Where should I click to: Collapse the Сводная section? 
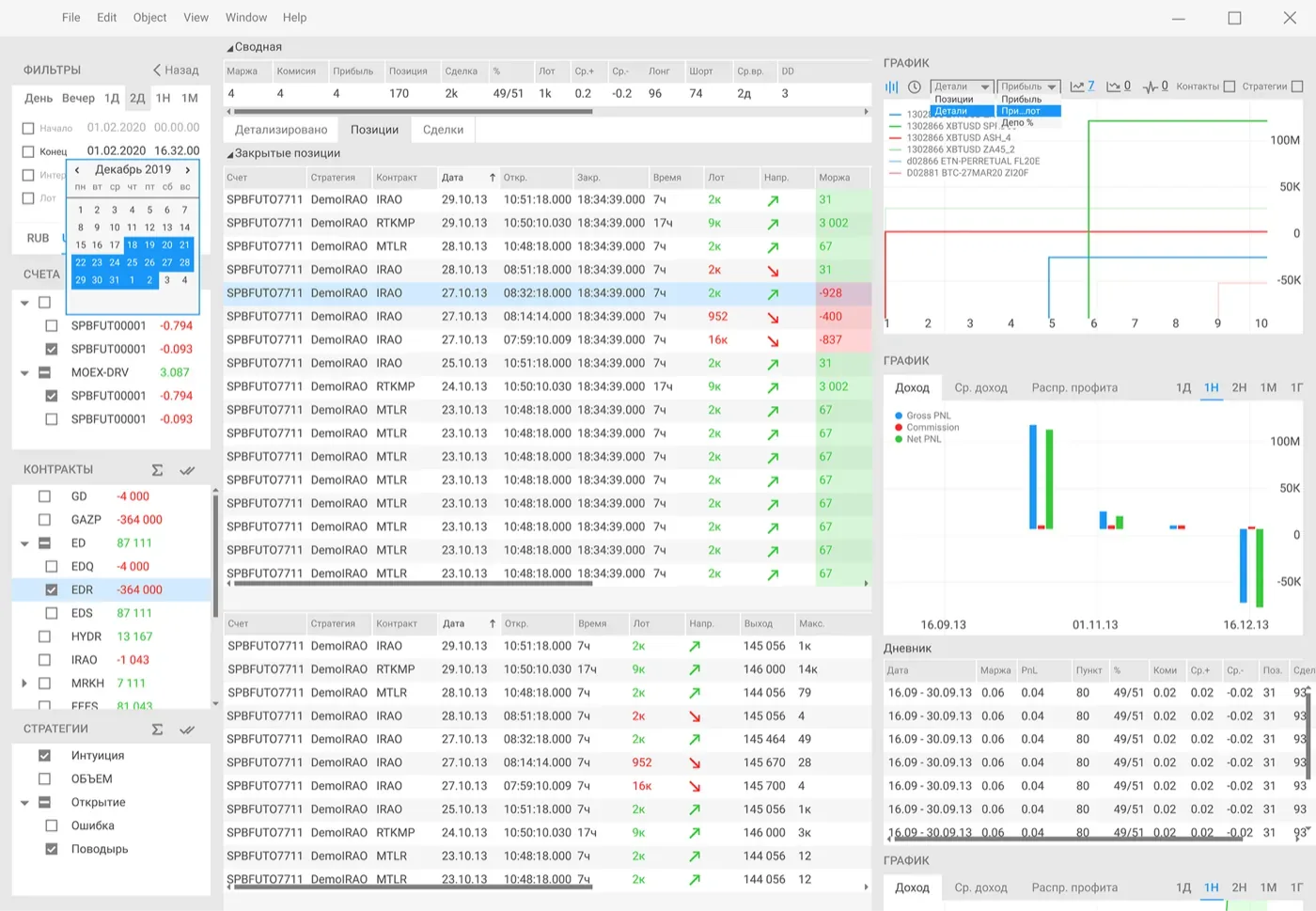(x=229, y=48)
